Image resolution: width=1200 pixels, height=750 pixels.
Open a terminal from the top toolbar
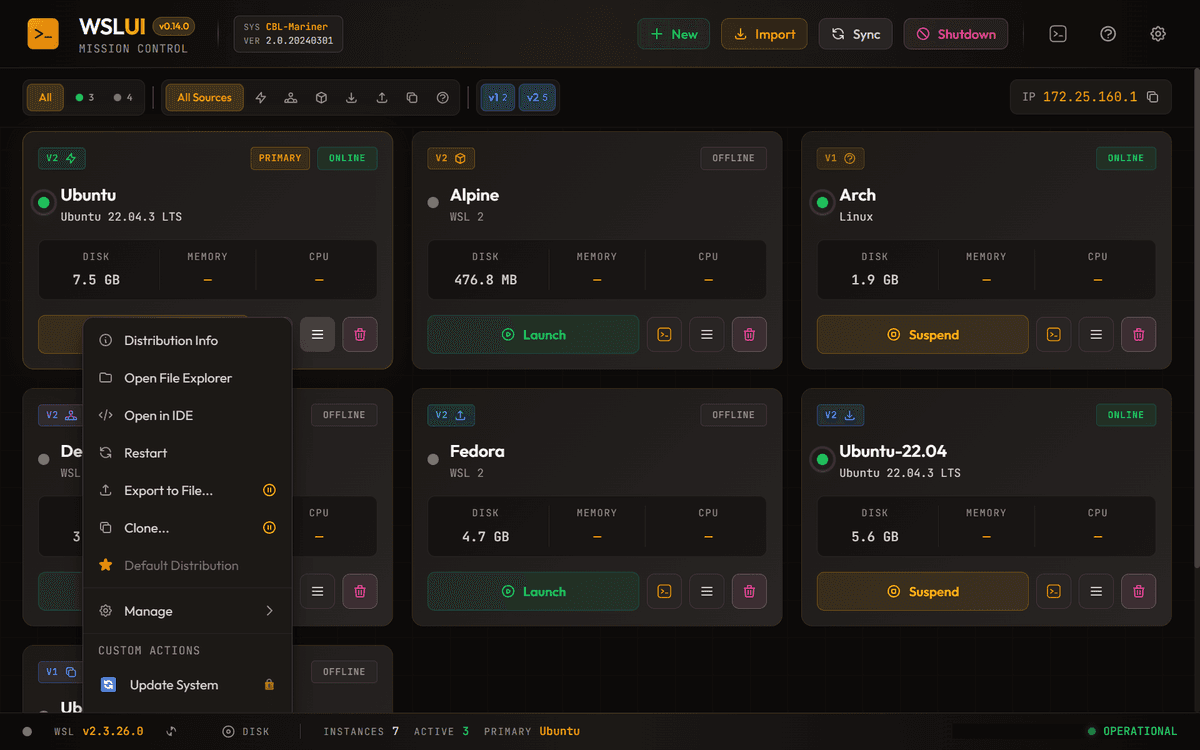point(1058,33)
